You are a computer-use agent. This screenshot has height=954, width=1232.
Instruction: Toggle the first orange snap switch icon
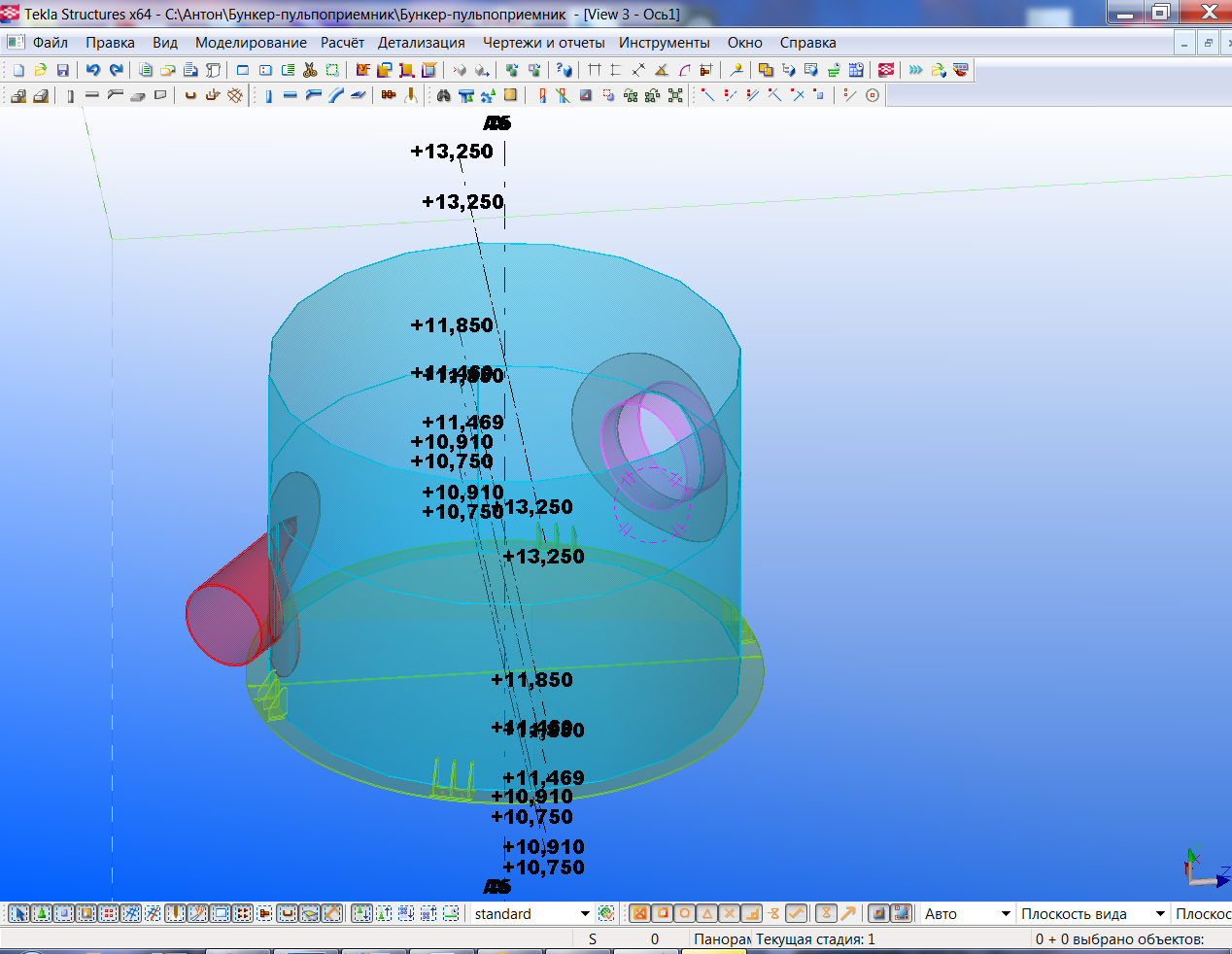639,913
